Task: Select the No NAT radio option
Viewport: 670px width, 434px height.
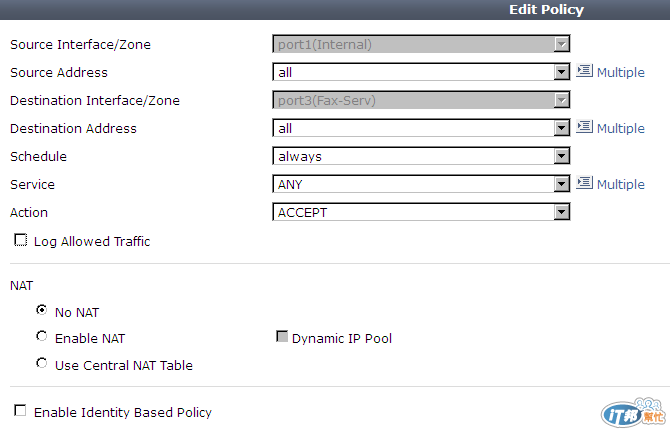Action: [x=41, y=310]
